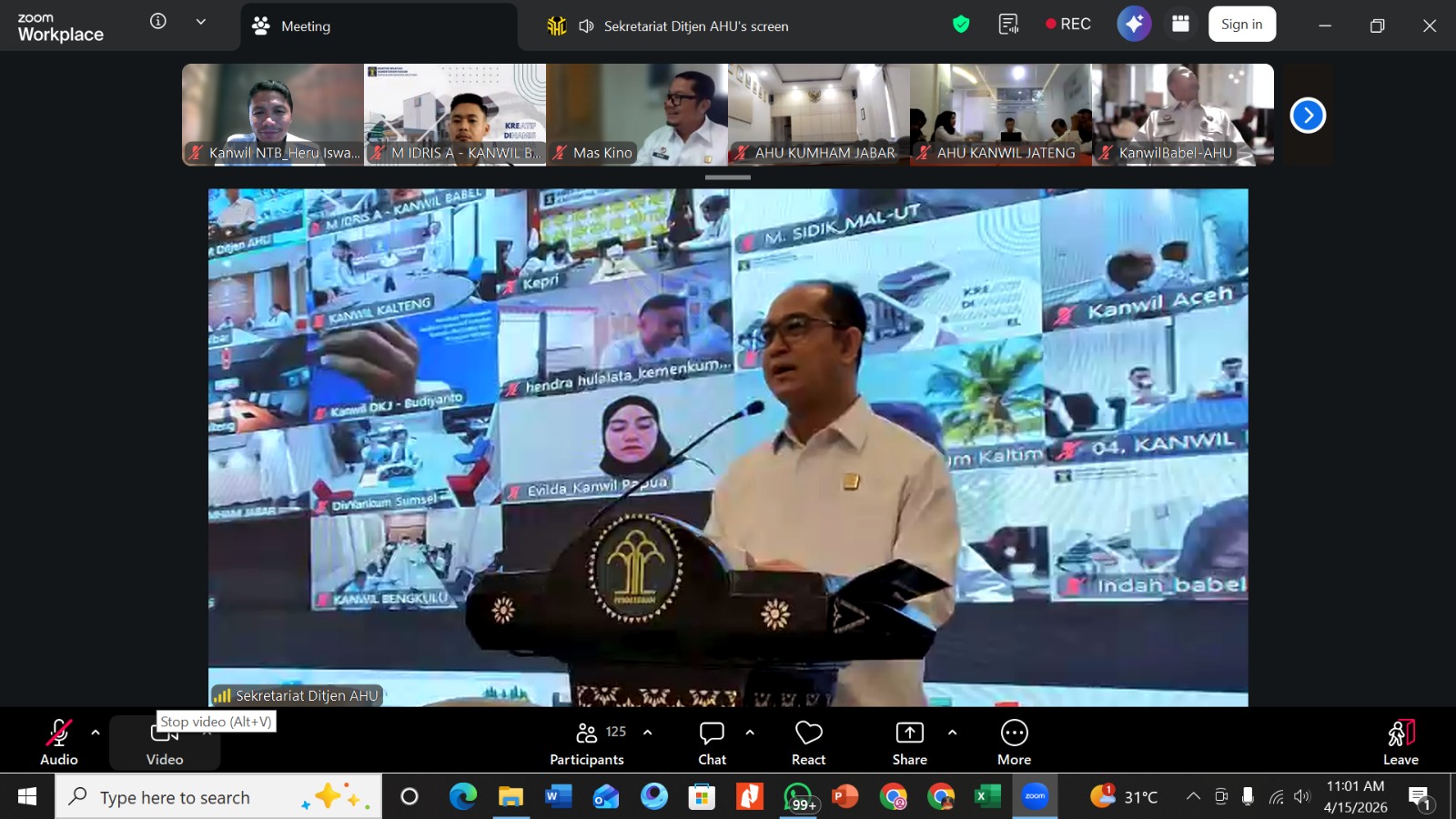Unmute the Audio microphone
This screenshot has height=819, width=1456.
[59, 743]
